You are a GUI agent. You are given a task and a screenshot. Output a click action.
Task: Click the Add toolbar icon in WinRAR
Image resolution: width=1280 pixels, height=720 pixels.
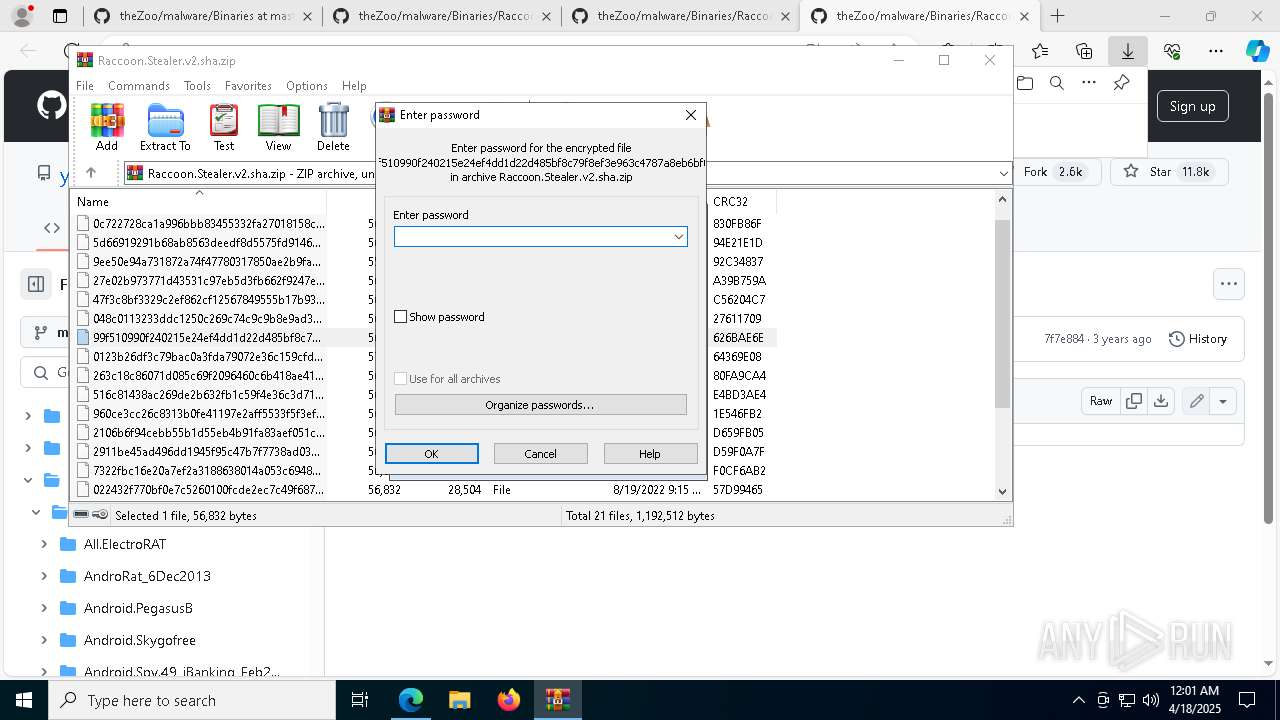107,127
